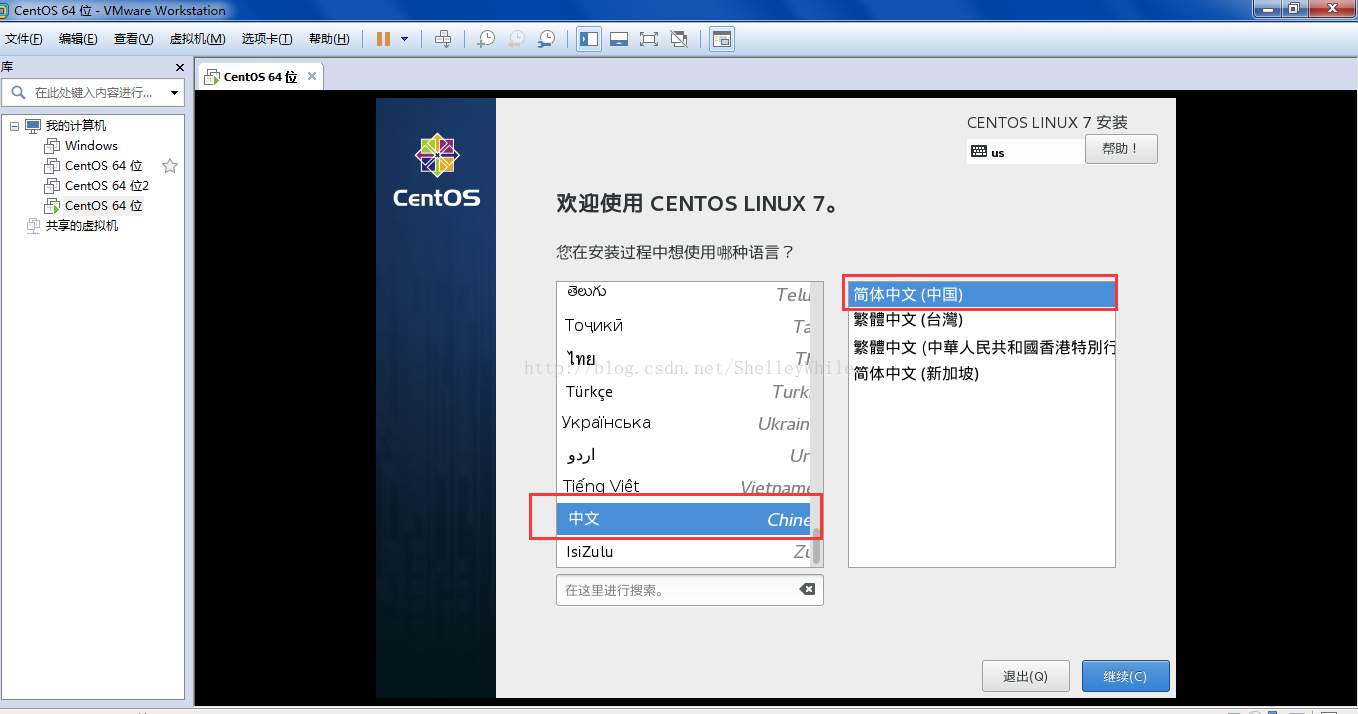Select Türkçe language in the list
The image size is (1358, 714).
[684, 391]
